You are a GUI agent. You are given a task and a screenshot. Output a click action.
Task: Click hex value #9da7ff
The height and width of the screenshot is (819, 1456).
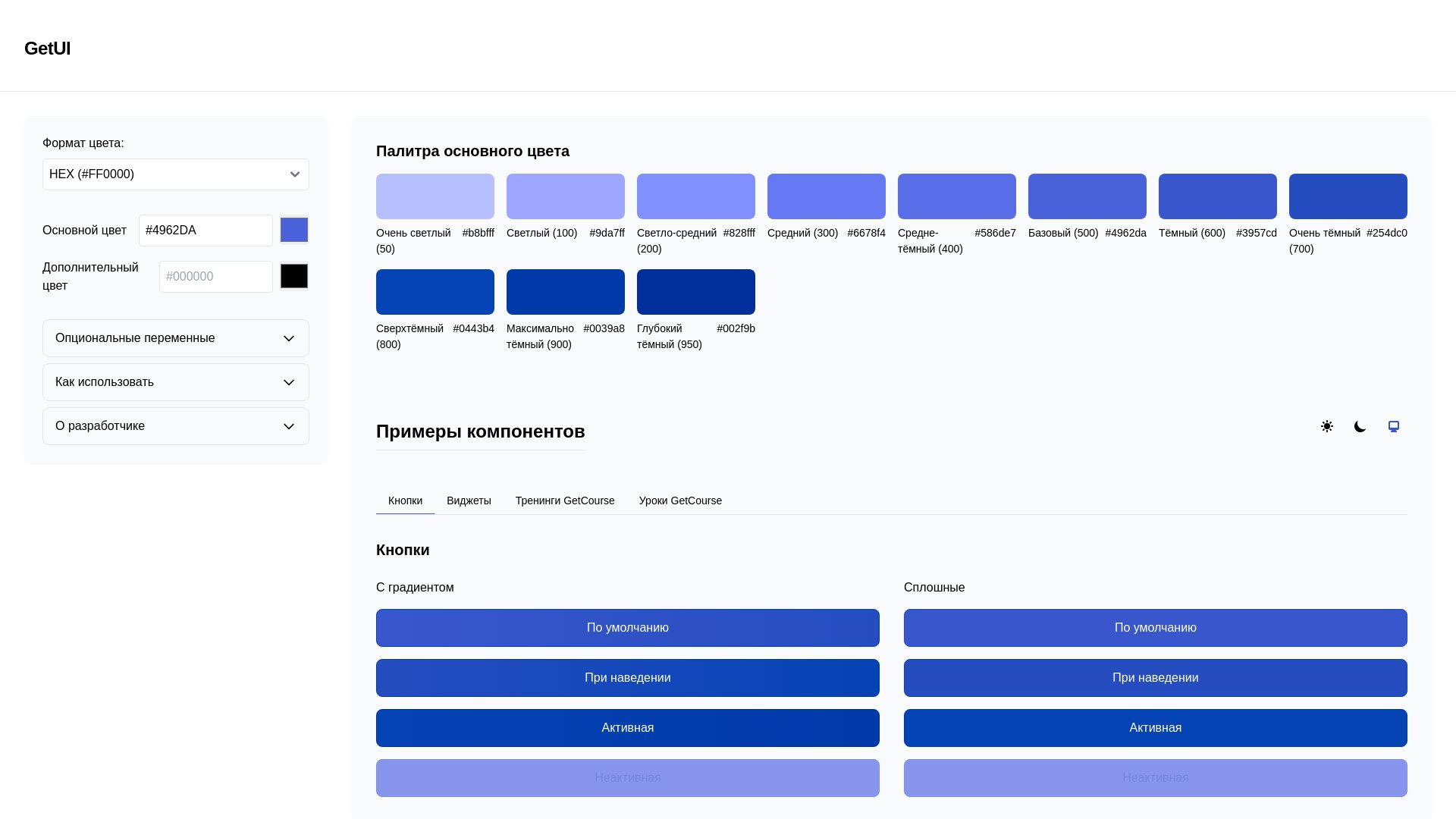point(607,233)
